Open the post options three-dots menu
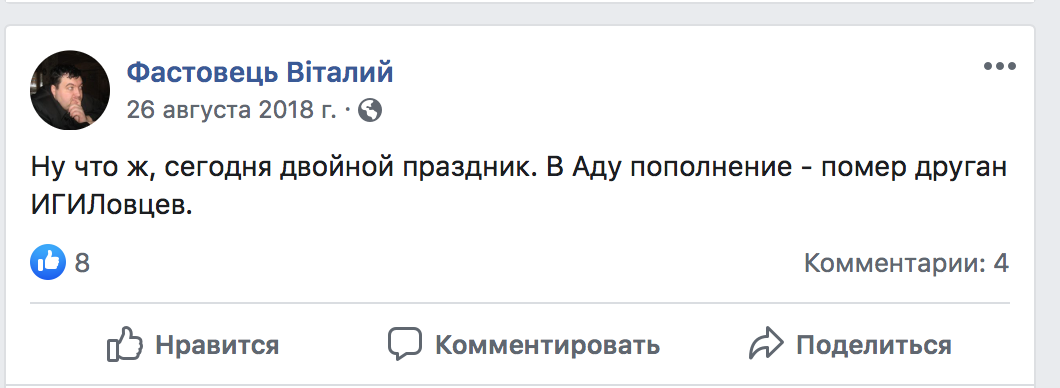This screenshot has height=388, width=1060. point(999,66)
